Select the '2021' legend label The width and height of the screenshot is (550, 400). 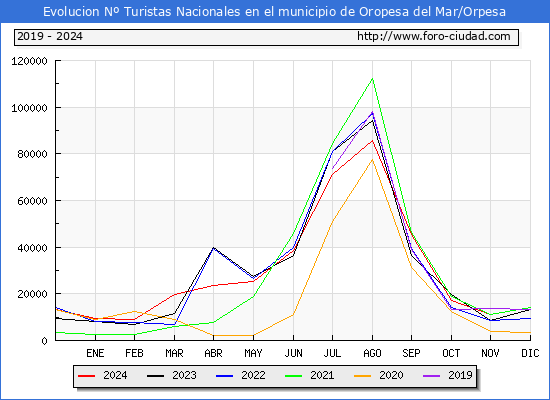pyautogui.click(x=322, y=375)
